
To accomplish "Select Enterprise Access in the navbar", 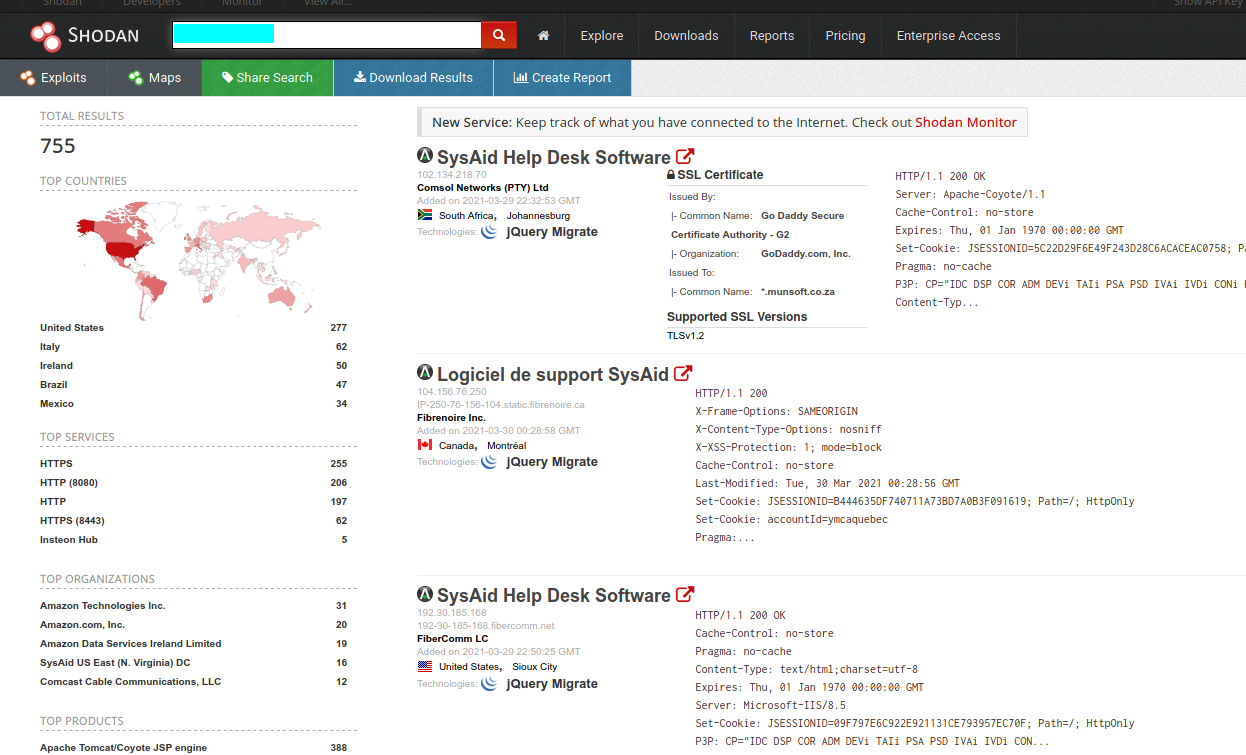I will click(947, 36).
